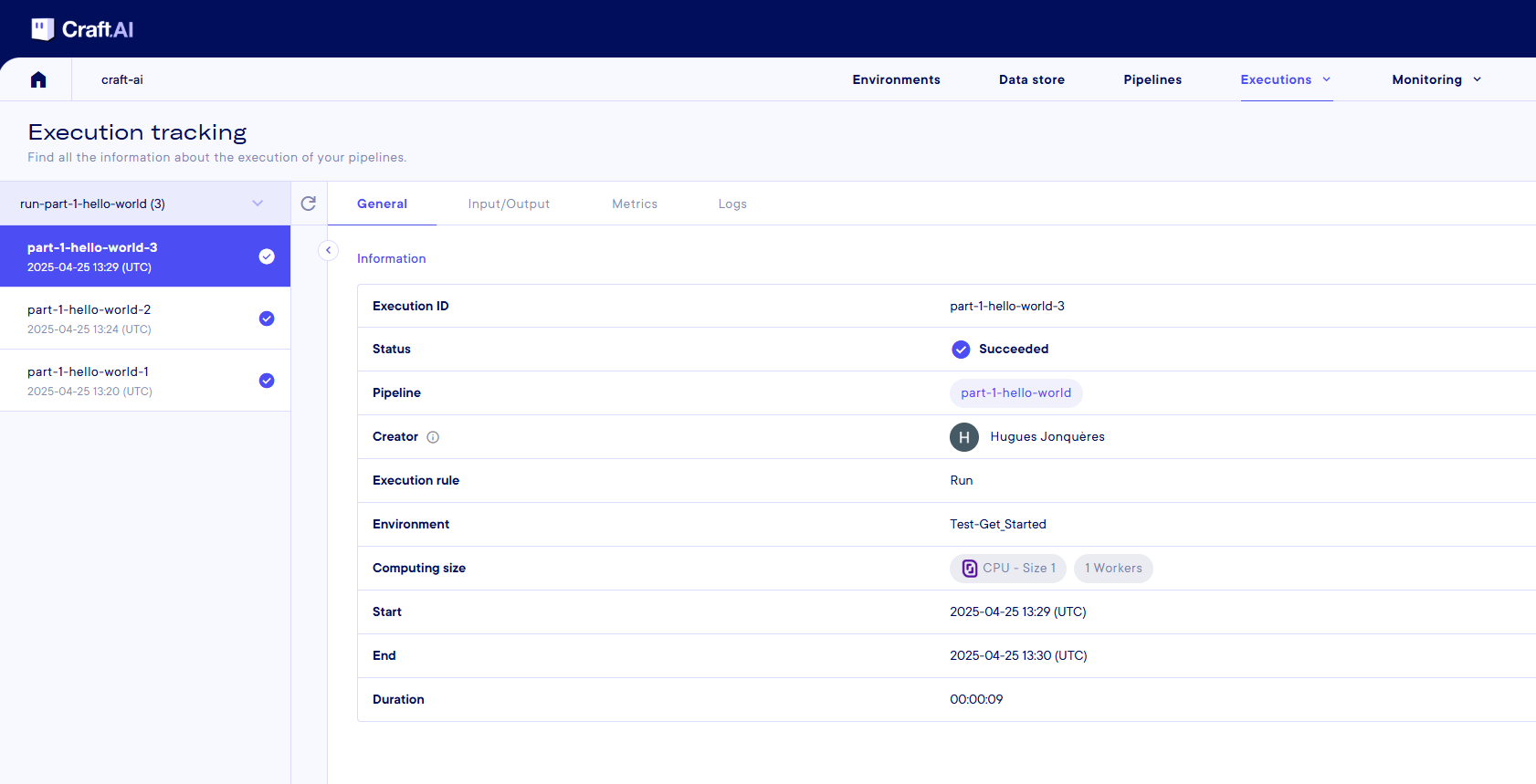The image size is (1536, 784).
Task: Click the check icon on part-1-hello-world-3
Action: point(267,256)
